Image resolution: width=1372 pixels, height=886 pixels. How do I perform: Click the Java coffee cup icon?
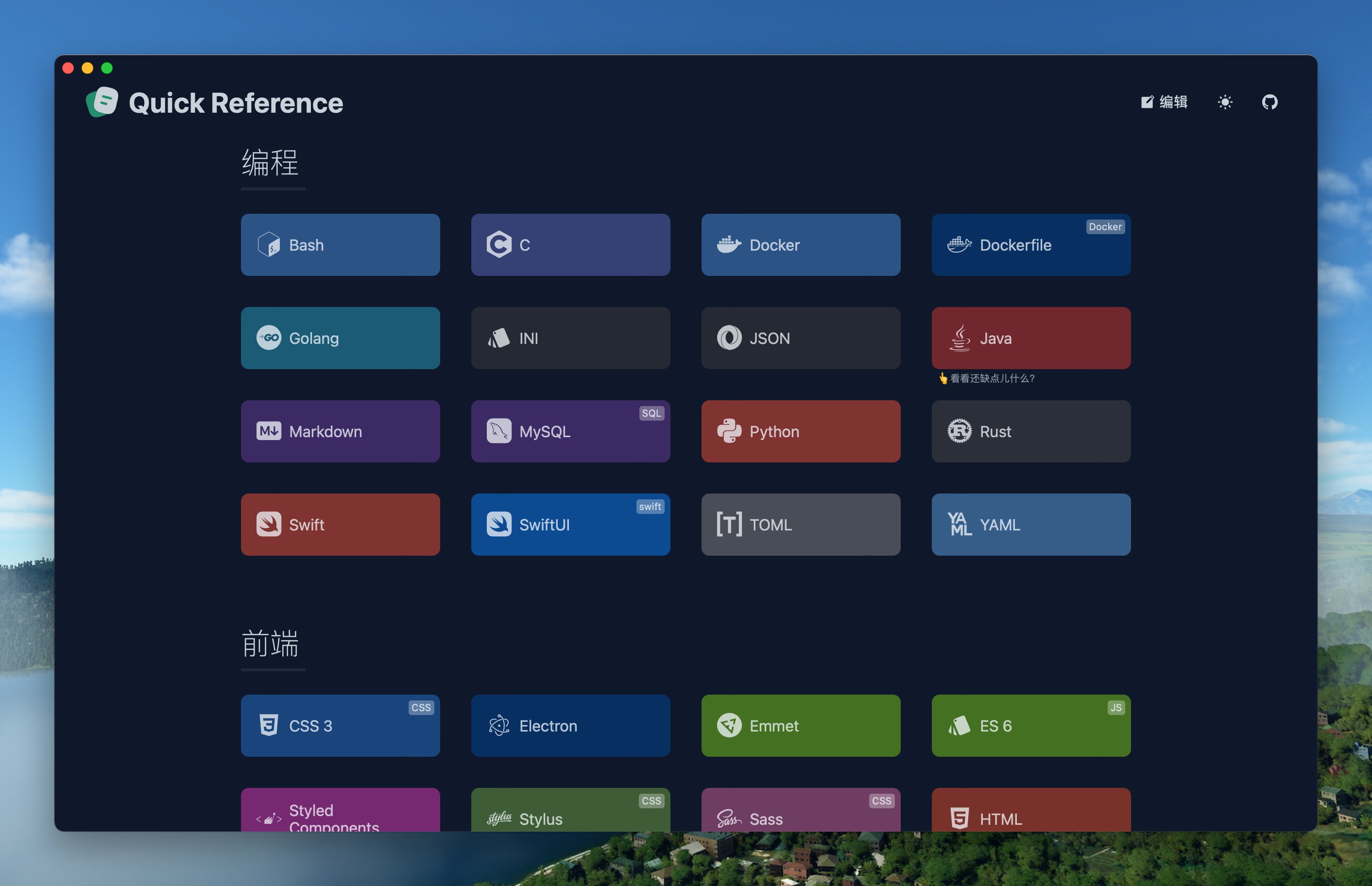[x=959, y=338]
